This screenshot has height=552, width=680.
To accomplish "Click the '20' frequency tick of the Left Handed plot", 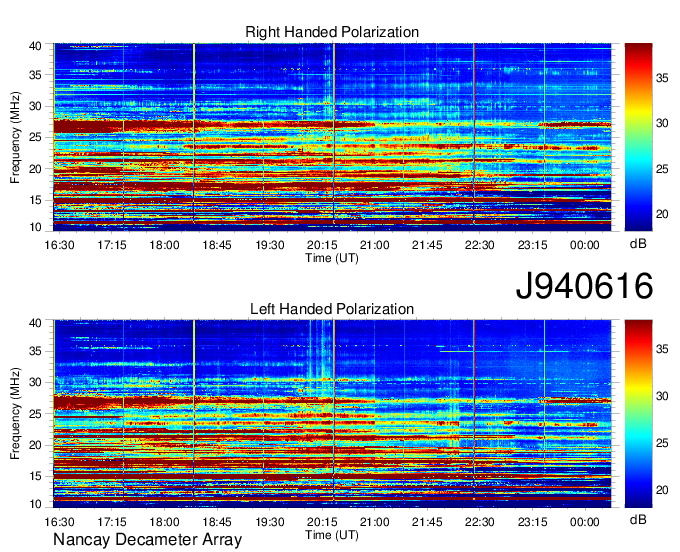I will point(35,445).
